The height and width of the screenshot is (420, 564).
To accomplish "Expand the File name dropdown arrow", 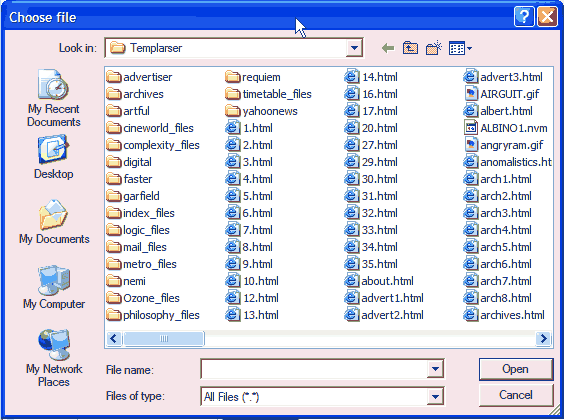I will click(435, 369).
